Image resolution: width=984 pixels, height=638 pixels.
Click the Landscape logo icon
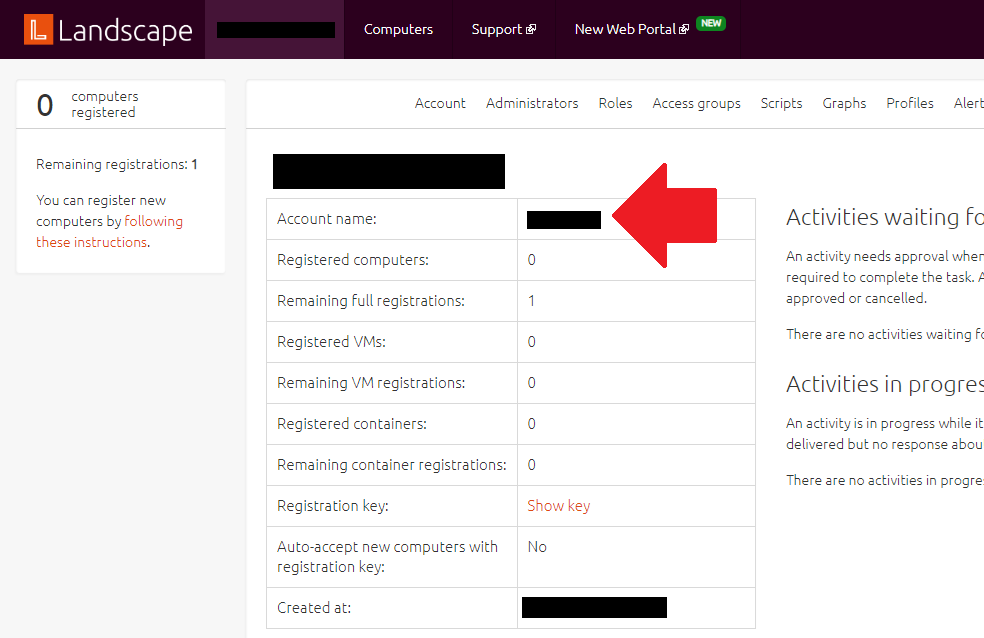(x=38, y=30)
